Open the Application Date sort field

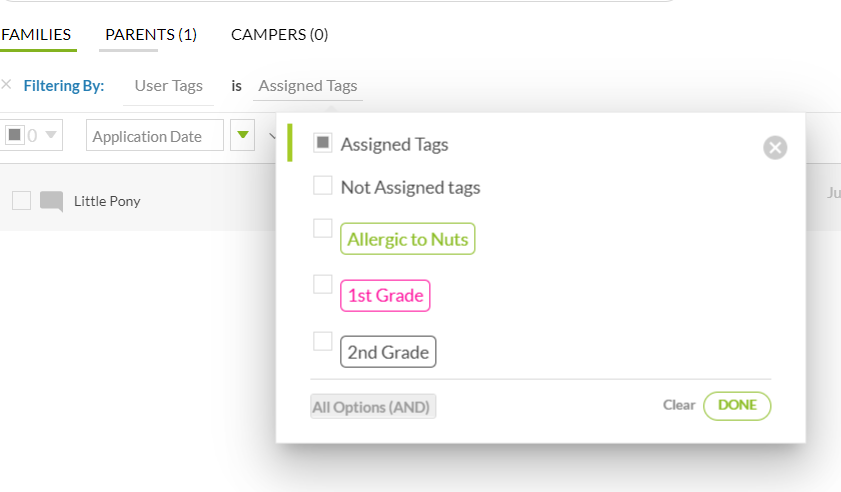[154, 135]
